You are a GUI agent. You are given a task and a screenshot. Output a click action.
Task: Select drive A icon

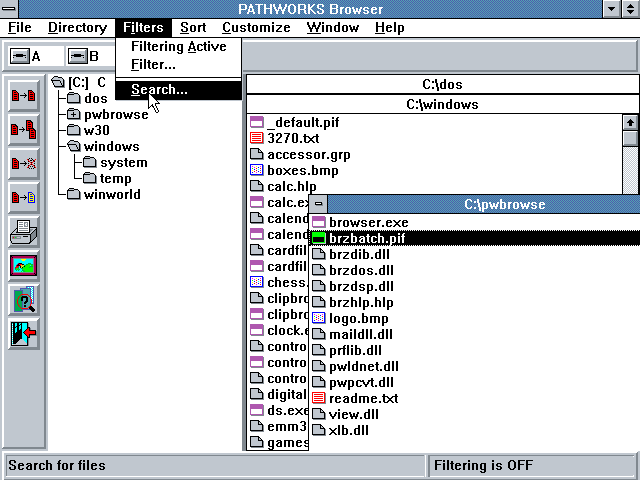(20, 56)
